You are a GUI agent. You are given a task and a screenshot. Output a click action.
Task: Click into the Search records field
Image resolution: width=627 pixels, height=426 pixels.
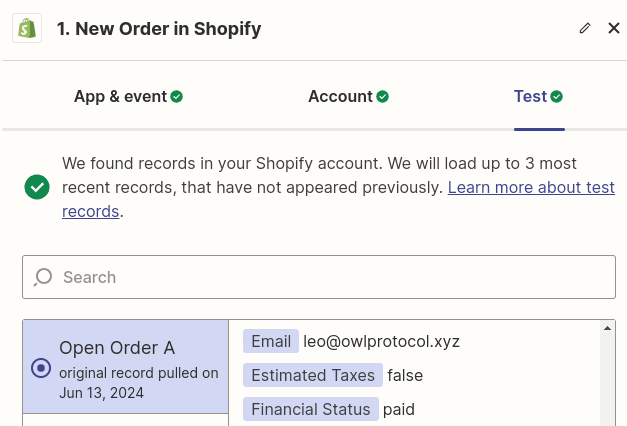(x=330, y=277)
